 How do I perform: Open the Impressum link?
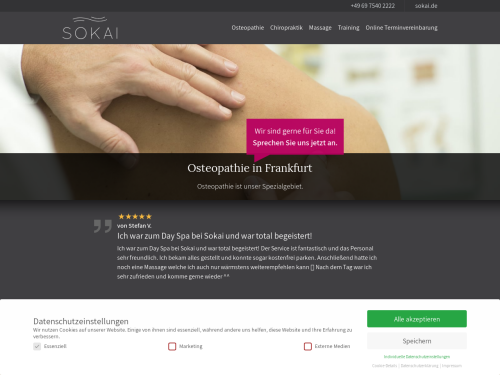[x=452, y=366]
